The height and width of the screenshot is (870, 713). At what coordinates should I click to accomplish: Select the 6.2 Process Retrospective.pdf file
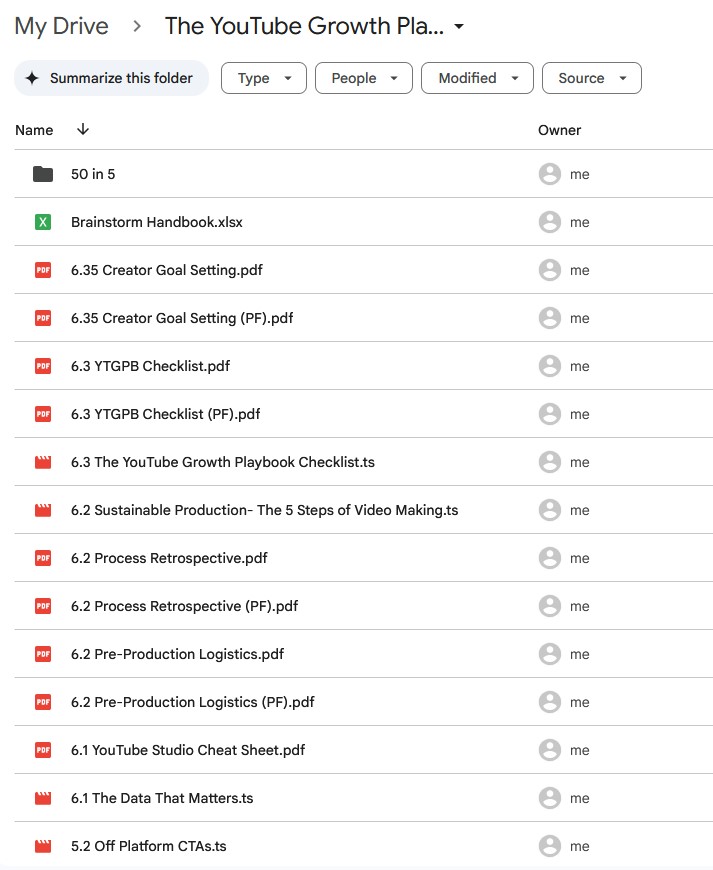(x=168, y=558)
